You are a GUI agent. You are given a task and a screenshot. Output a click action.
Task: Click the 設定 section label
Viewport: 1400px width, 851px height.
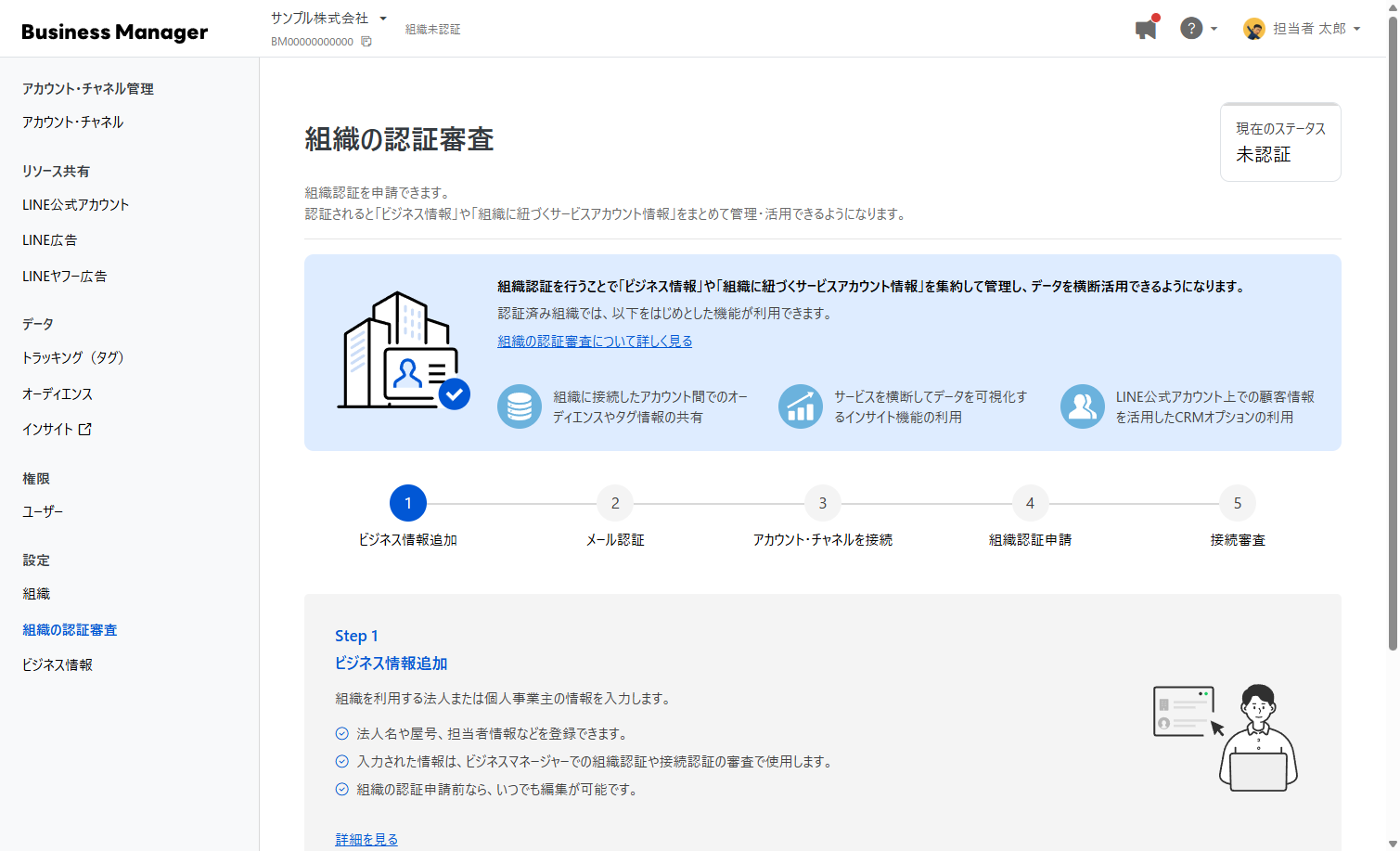click(x=36, y=561)
